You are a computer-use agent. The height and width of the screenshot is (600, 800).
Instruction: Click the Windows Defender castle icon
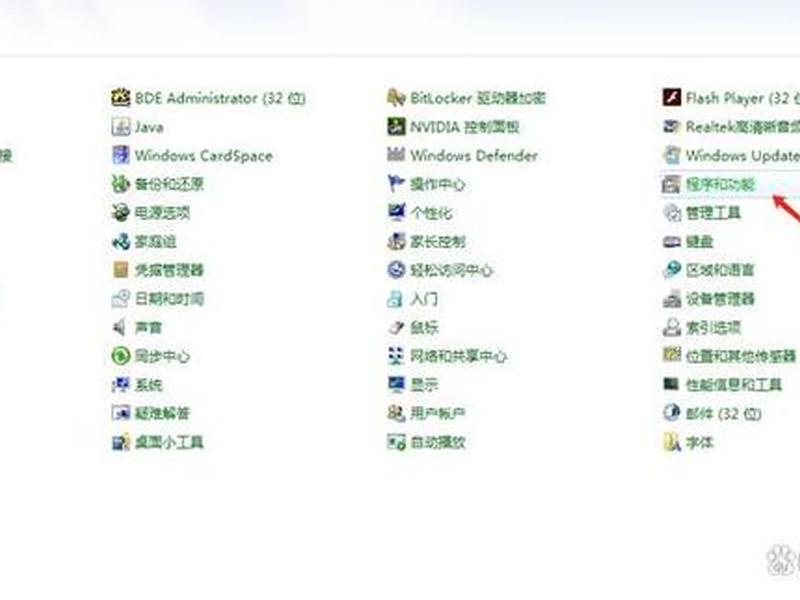click(x=396, y=155)
